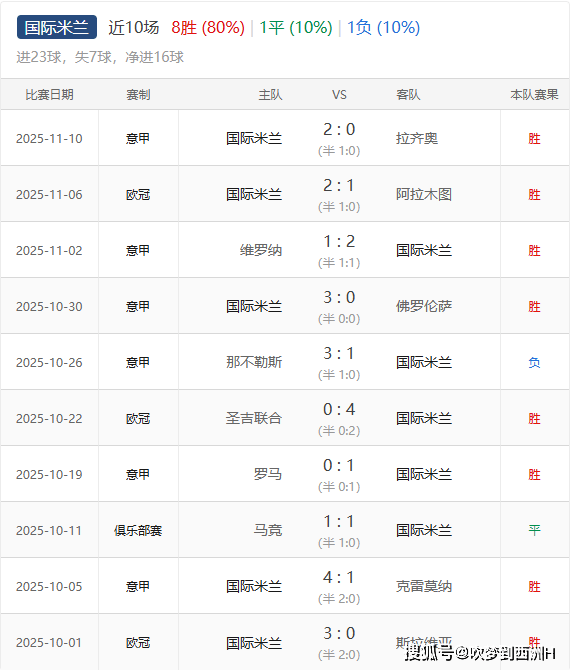Click the 赛制 column header
The image size is (570, 670).
pyautogui.click(x=138, y=95)
